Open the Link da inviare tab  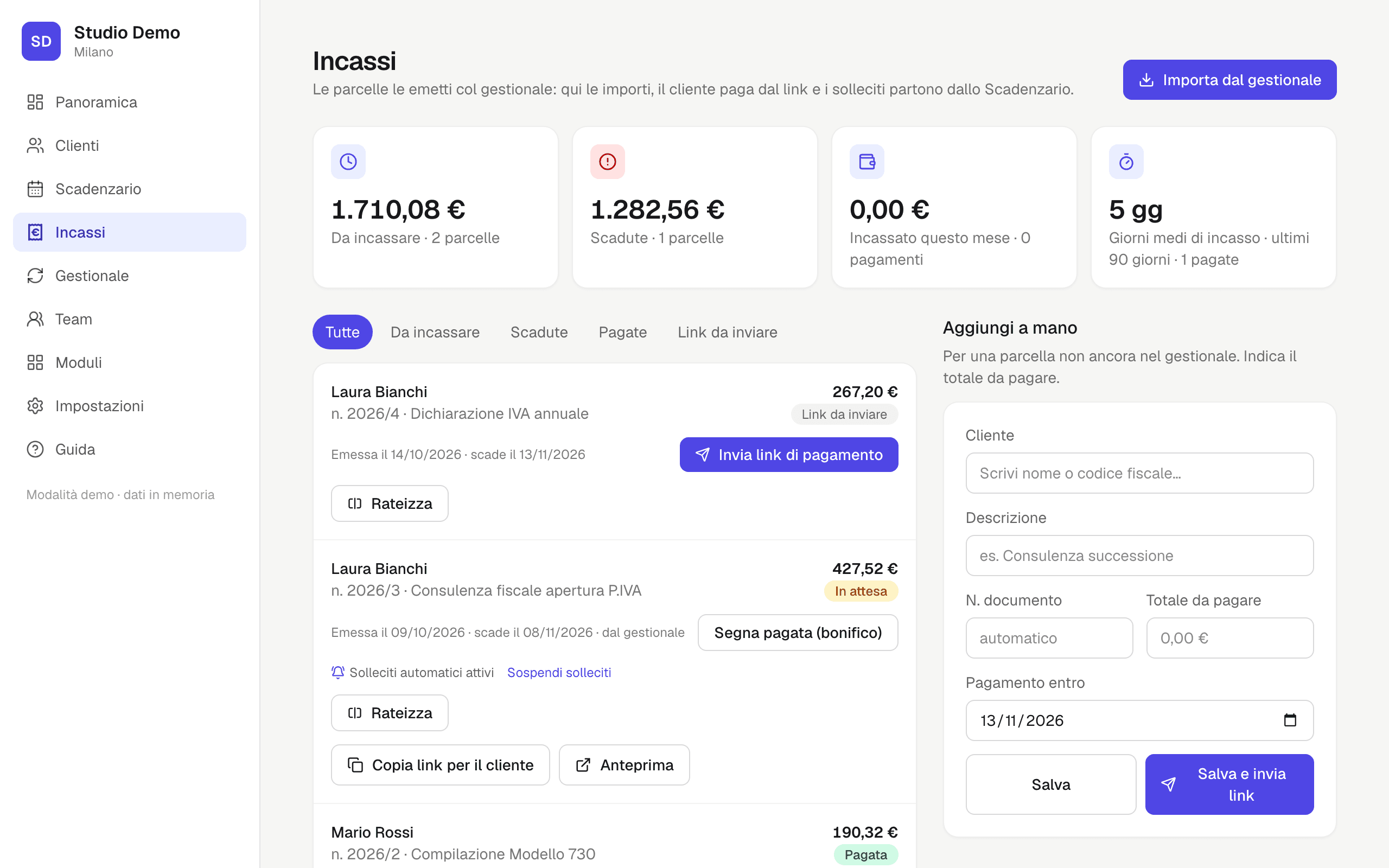pos(727,332)
